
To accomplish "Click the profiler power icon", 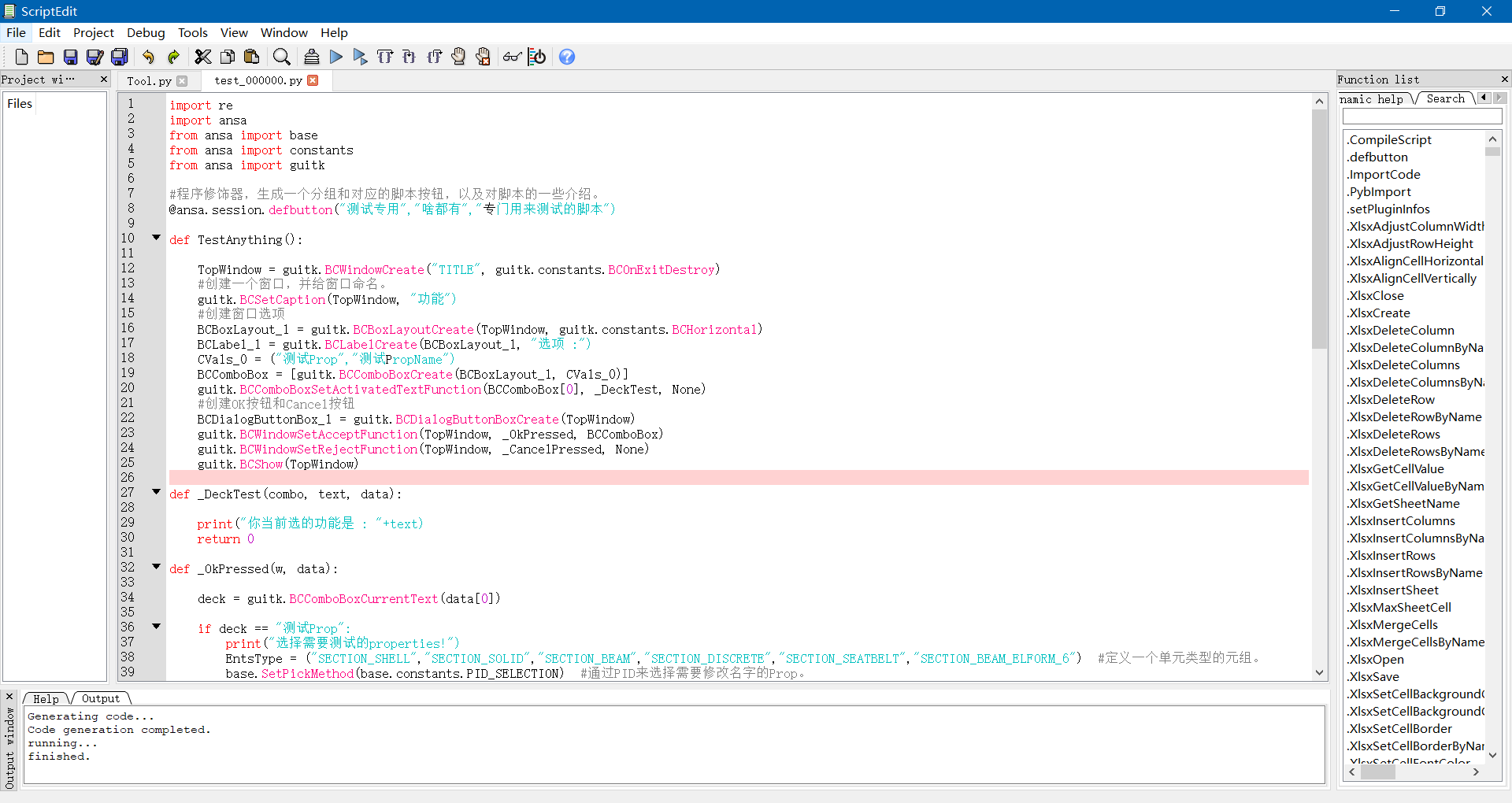I will (537, 57).
